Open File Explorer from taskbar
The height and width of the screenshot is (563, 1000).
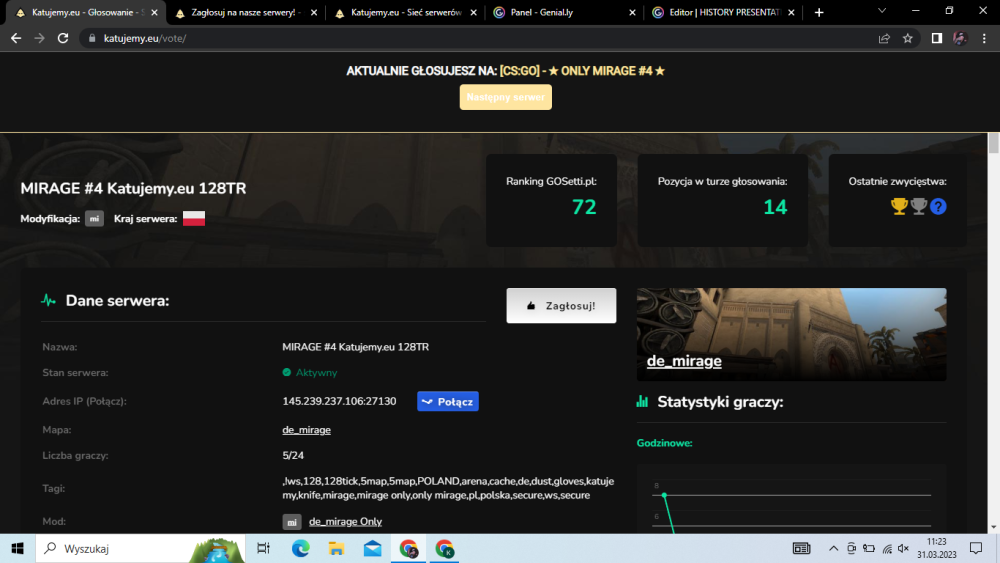(336, 548)
